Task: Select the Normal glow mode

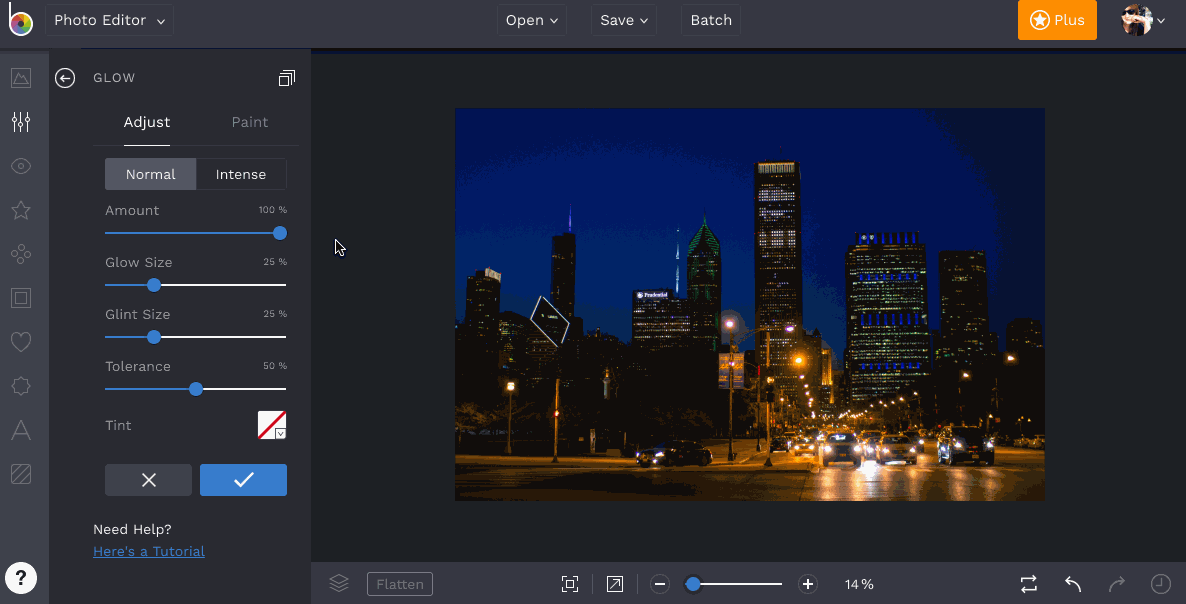Action: [151, 174]
